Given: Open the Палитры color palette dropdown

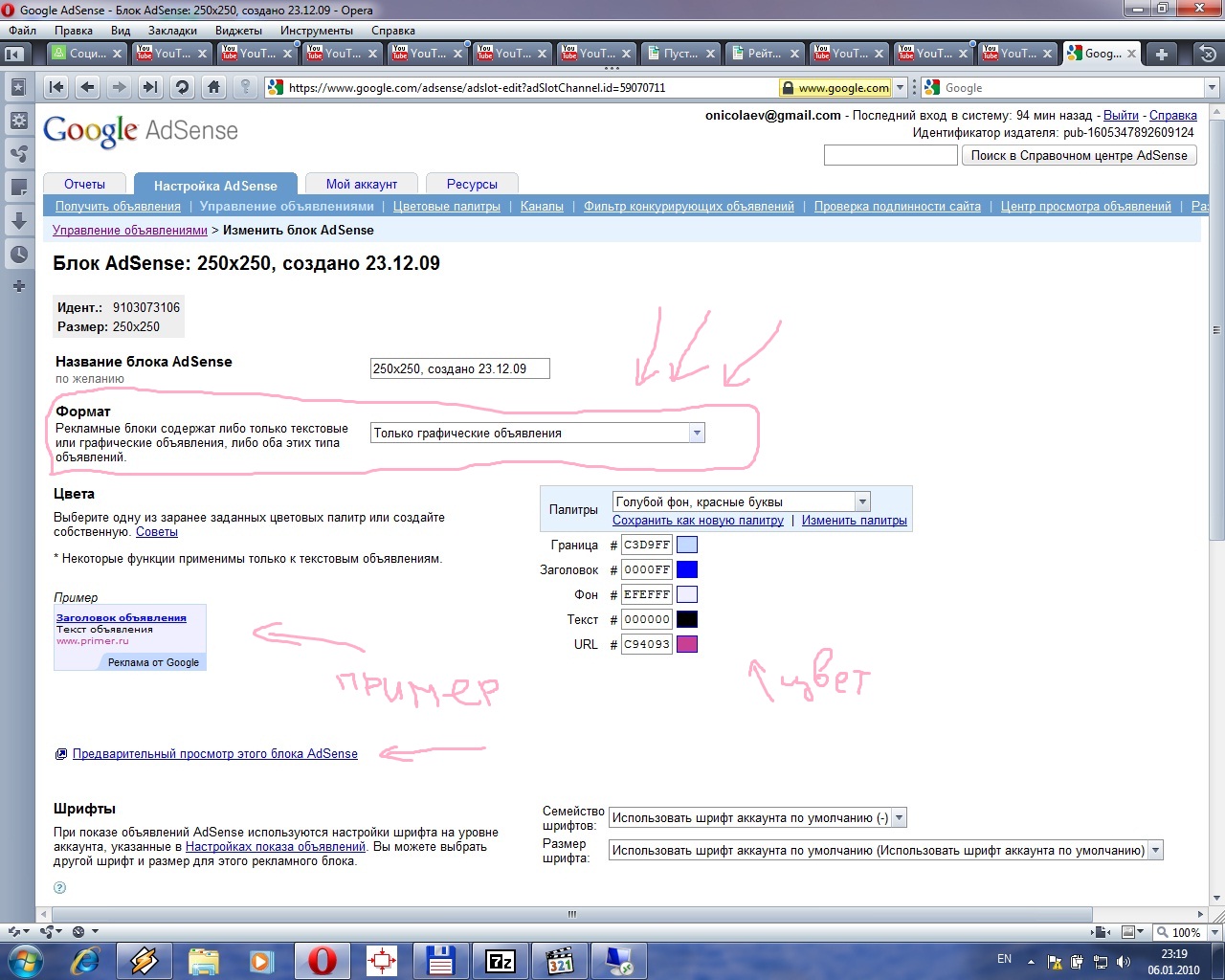Looking at the screenshot, I should pyautogui.click(x=862, y=501).
